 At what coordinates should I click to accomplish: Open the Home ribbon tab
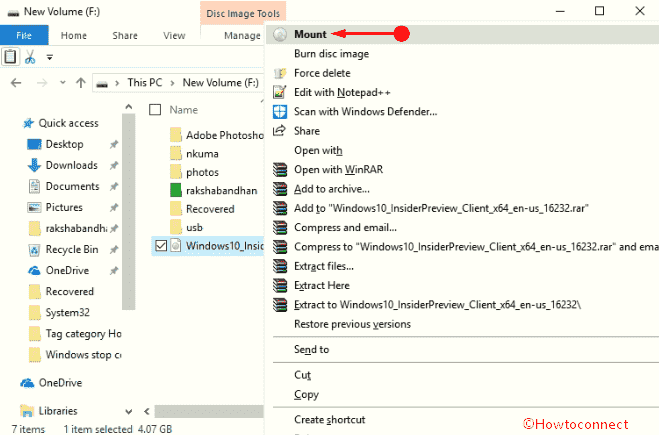click(74, 35)
